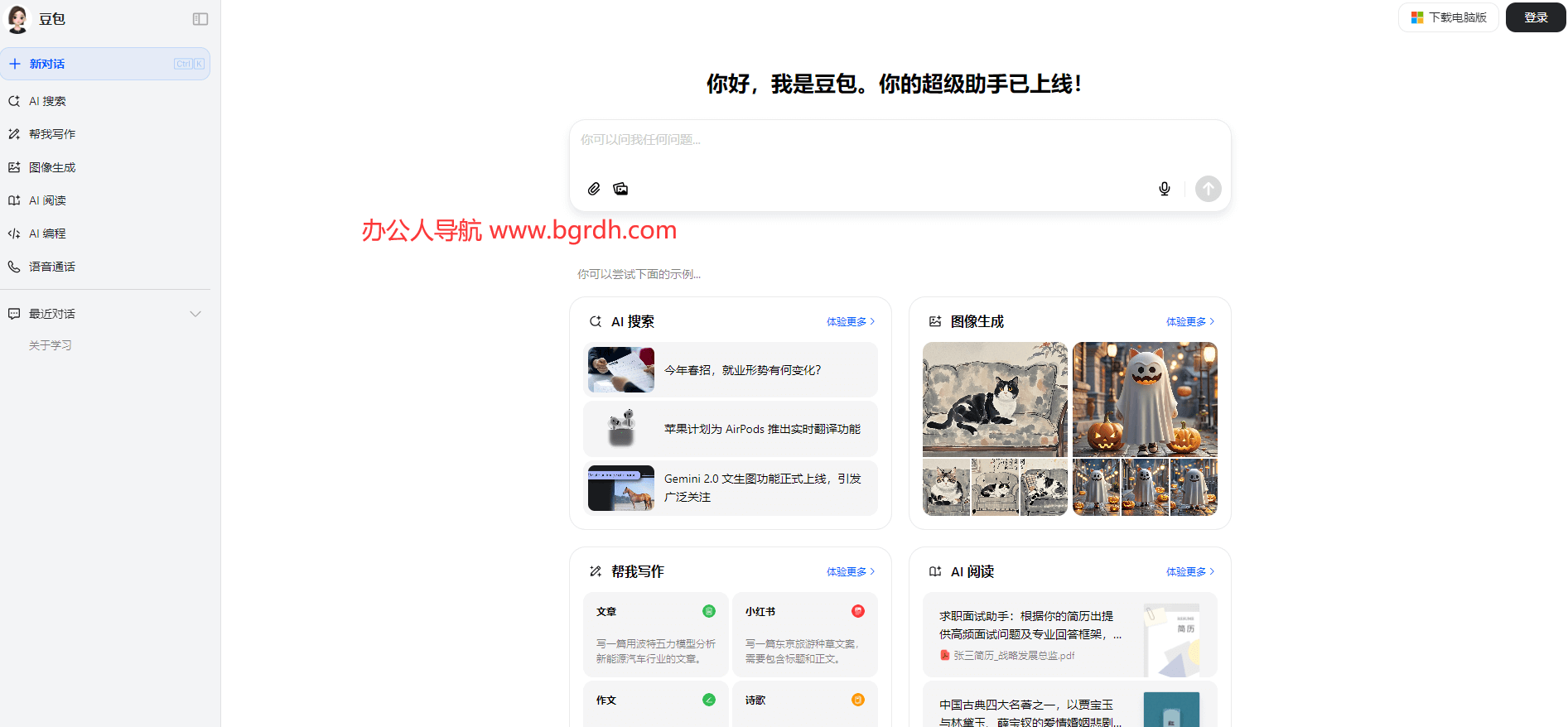Open 体验更多 in the 帮我写作 card

click(851, 571)
